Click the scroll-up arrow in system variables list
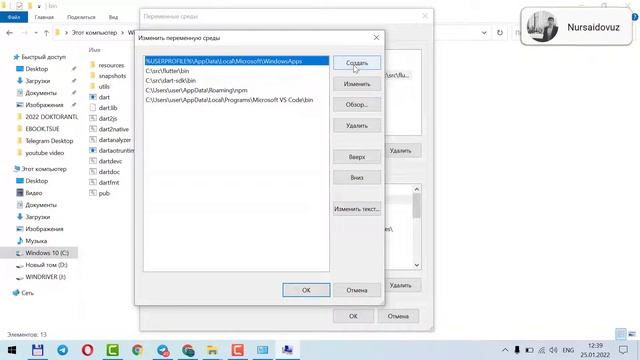640x360 pixels. click(416, 189)
